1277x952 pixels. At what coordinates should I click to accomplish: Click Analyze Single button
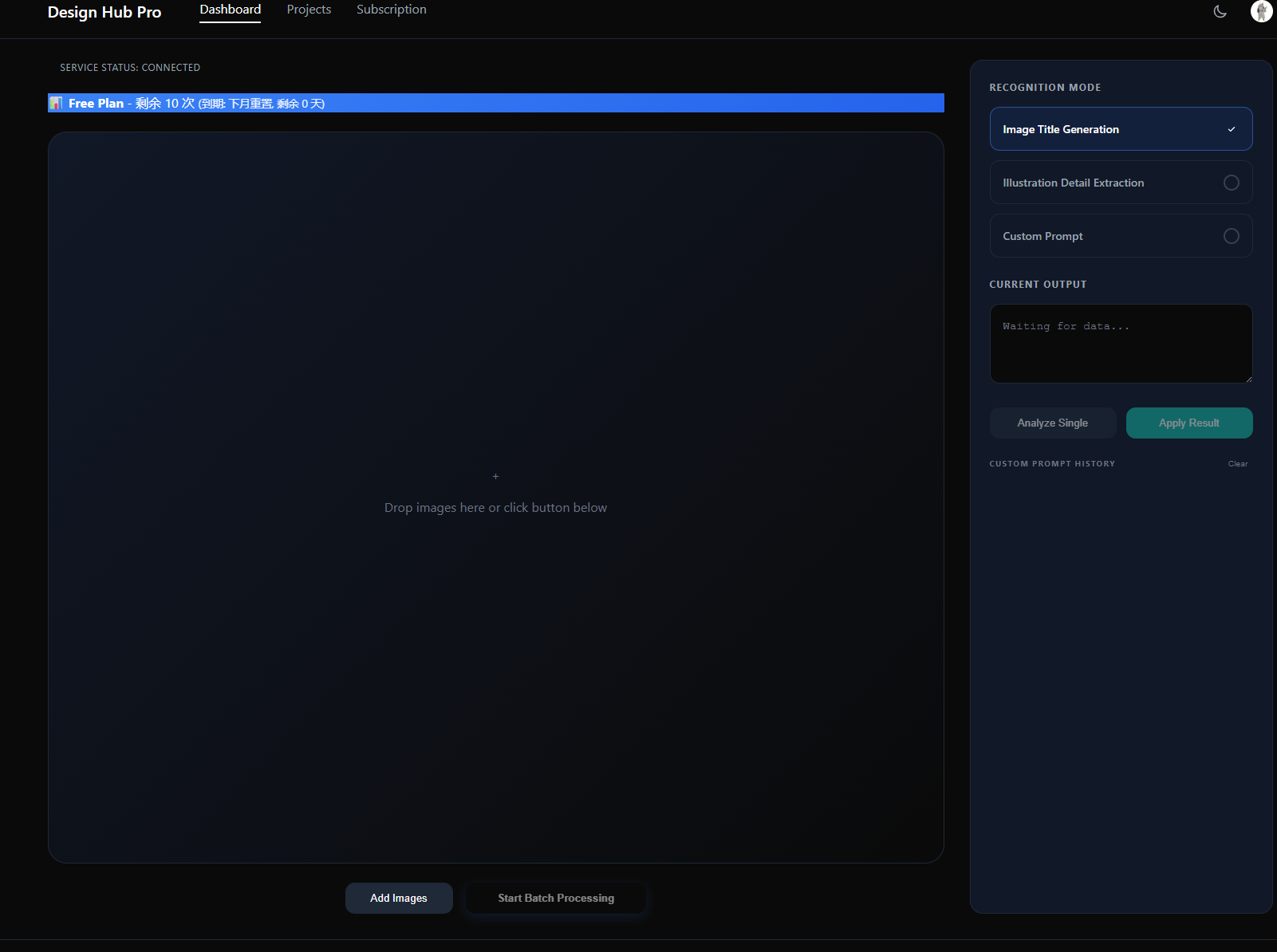(1052, 423)
